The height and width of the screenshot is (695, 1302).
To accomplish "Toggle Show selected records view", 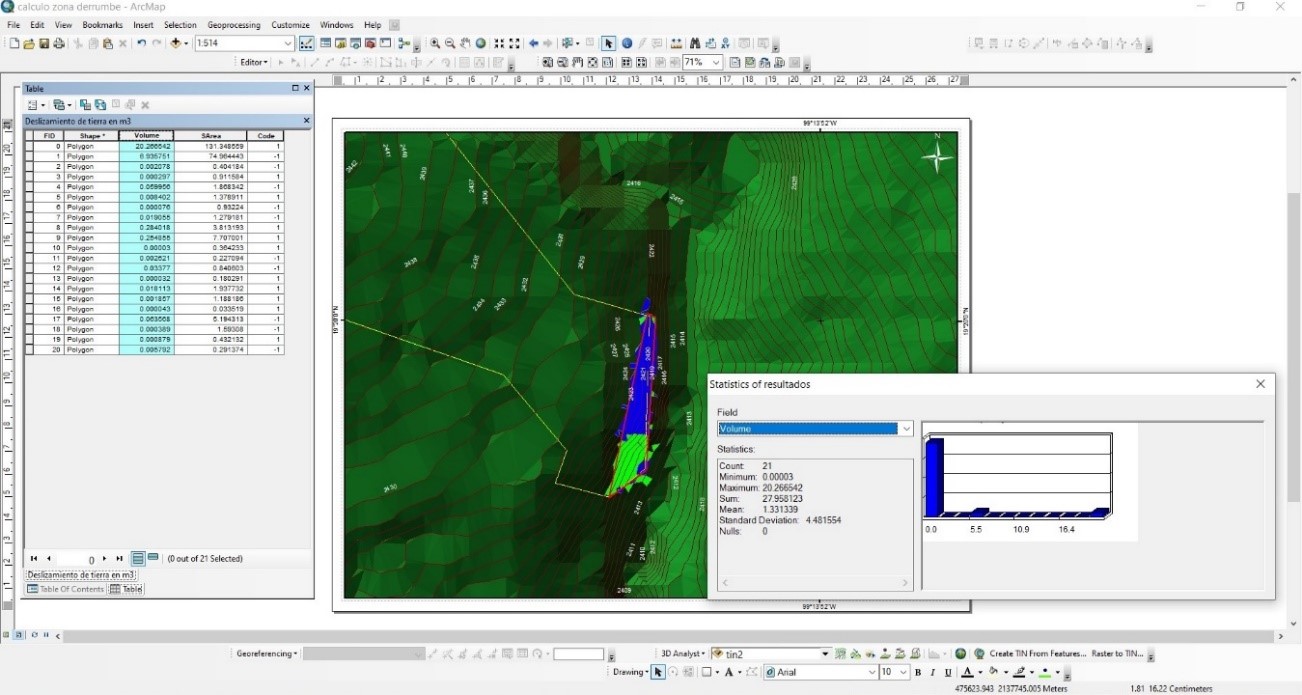I will pyautogui.click(x=153, y=558).
